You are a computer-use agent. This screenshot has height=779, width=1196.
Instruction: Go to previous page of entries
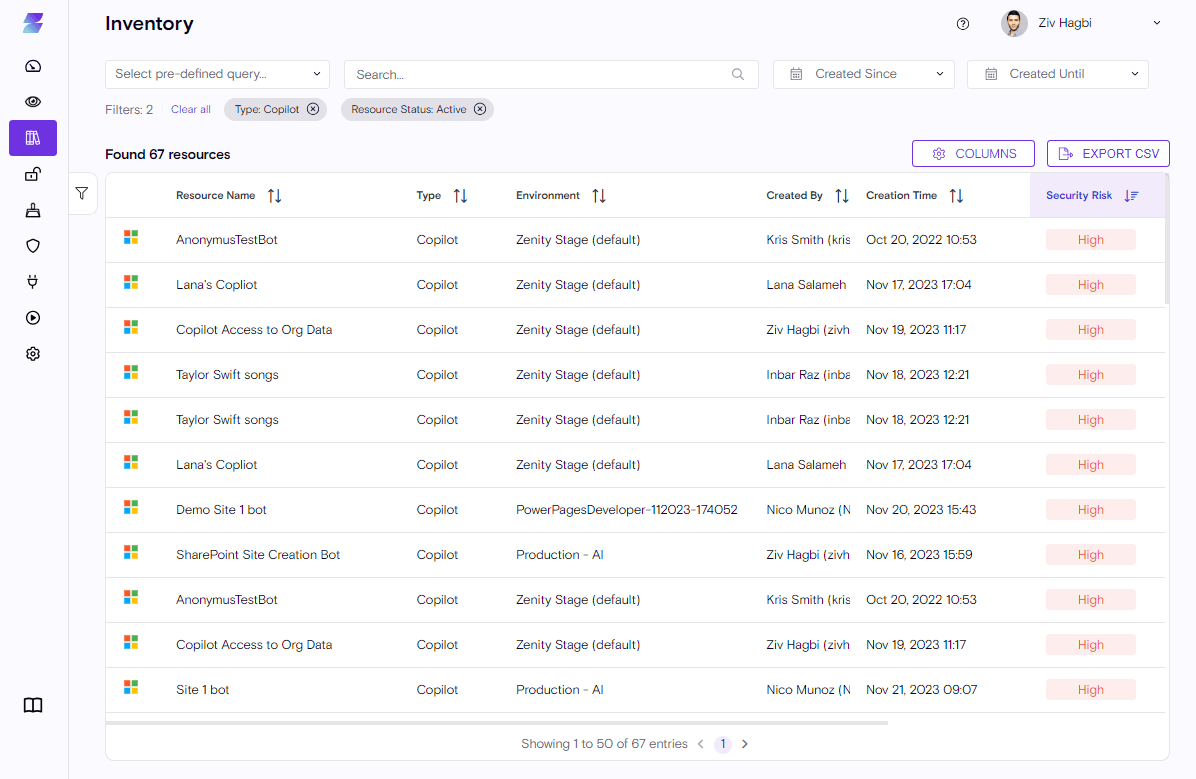pyautogui.click(x=700, y=744)
